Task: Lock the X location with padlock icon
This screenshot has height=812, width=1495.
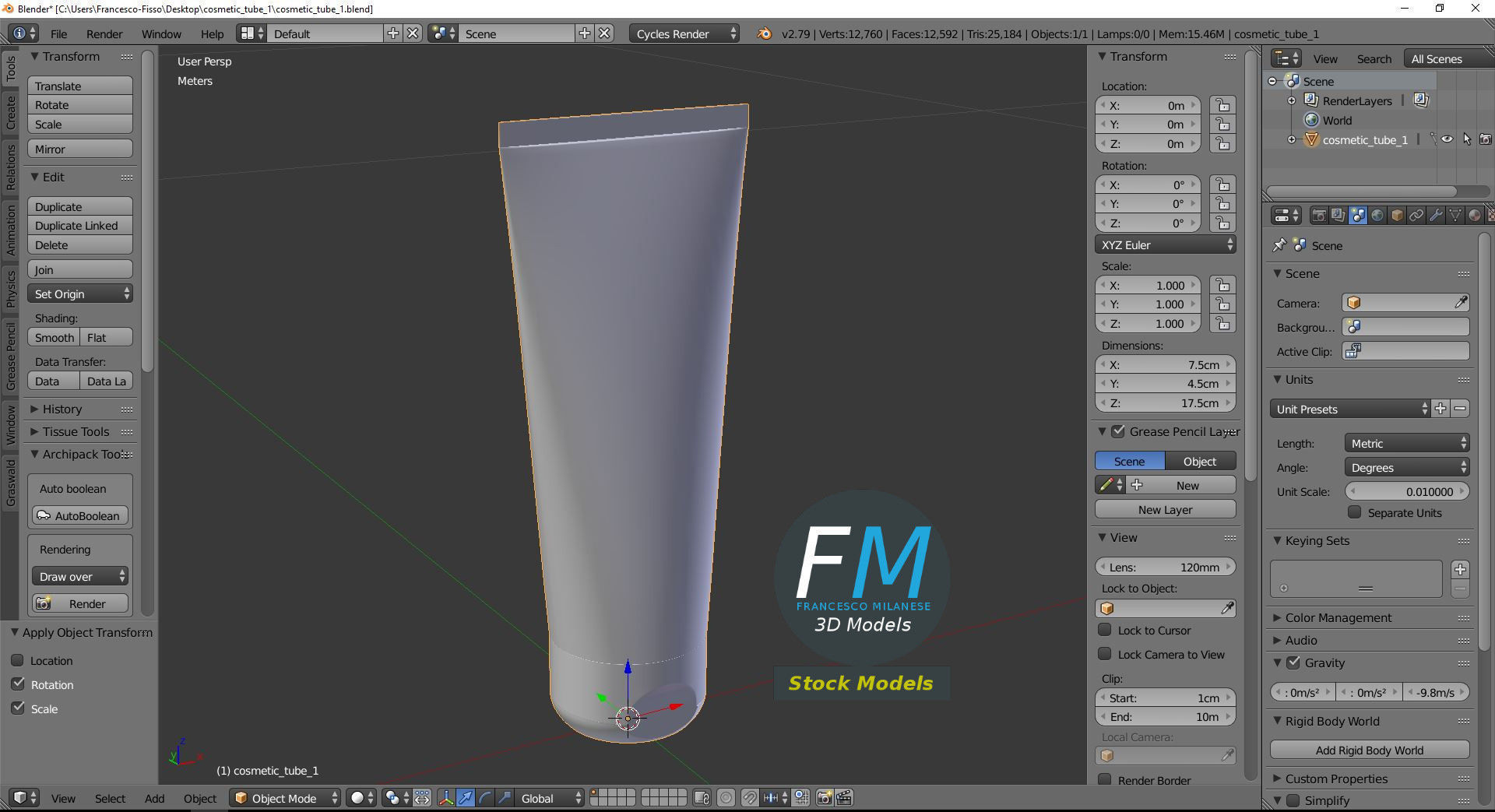Action: pos(1222,105)
